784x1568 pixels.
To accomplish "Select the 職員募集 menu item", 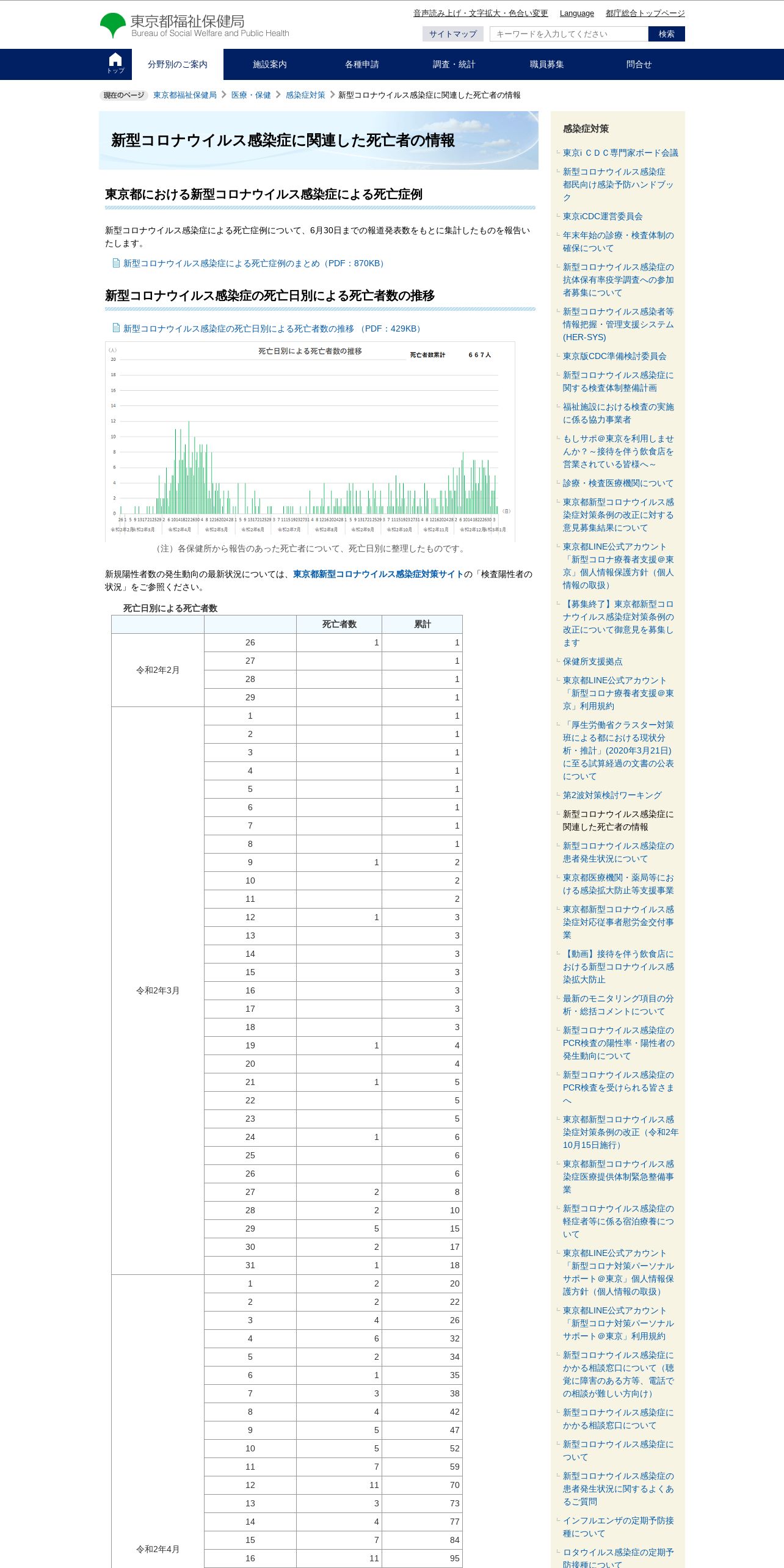I will 546,64.
